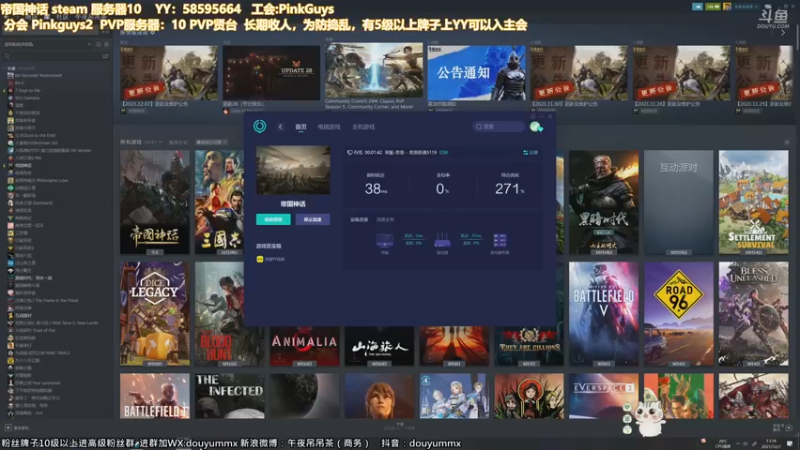Select 60 Seconds! Reatomized in library list

click(x=38, y=76)
